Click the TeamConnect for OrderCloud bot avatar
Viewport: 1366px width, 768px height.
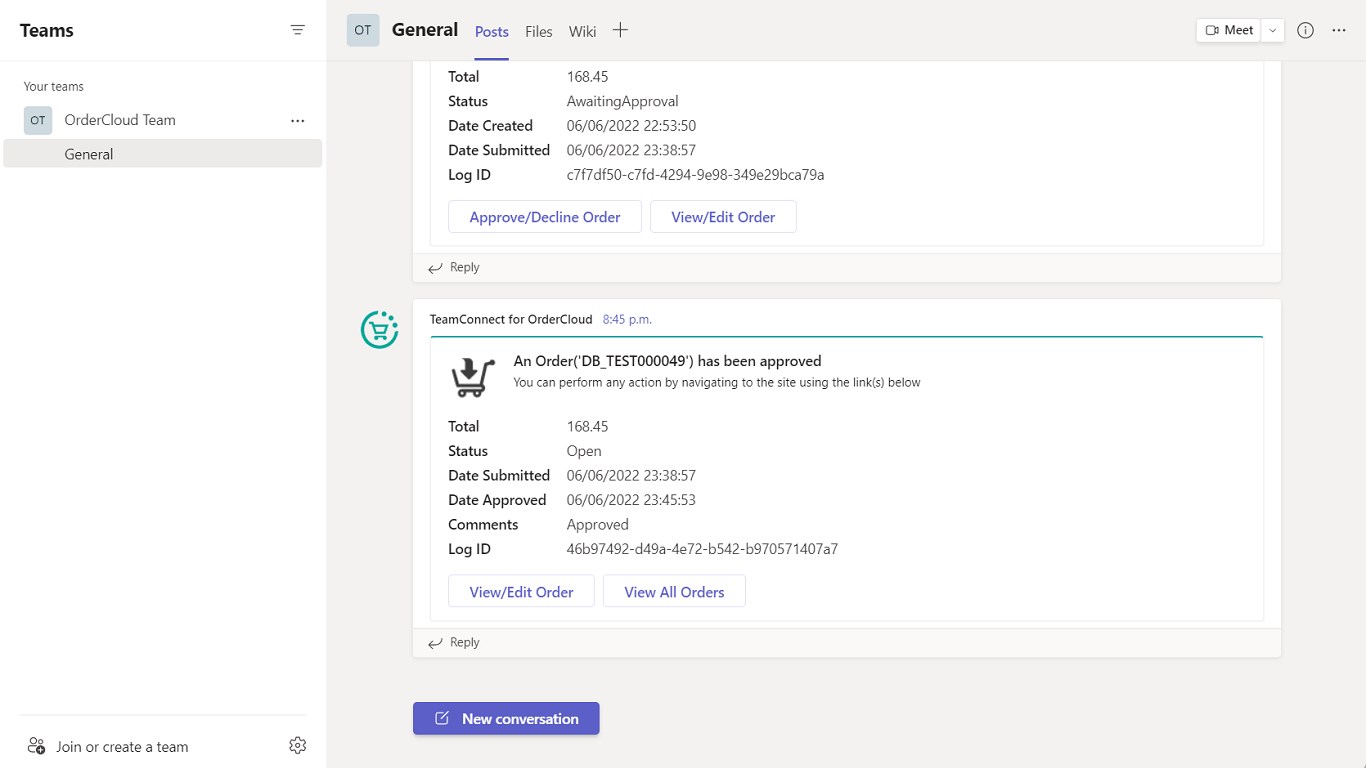[x=379, y=330]
